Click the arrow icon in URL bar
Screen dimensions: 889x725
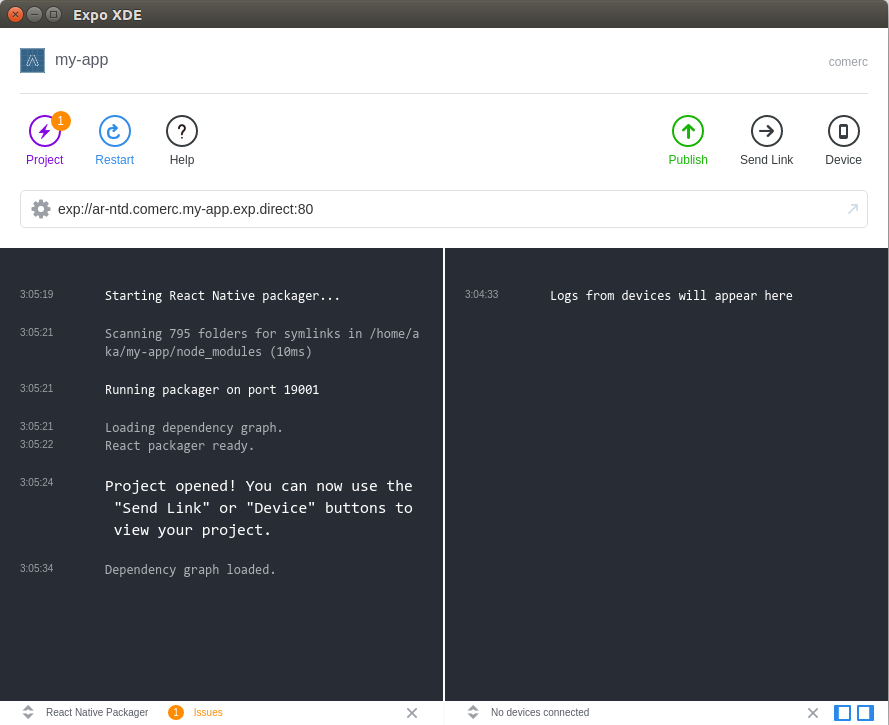coord(852,209)
